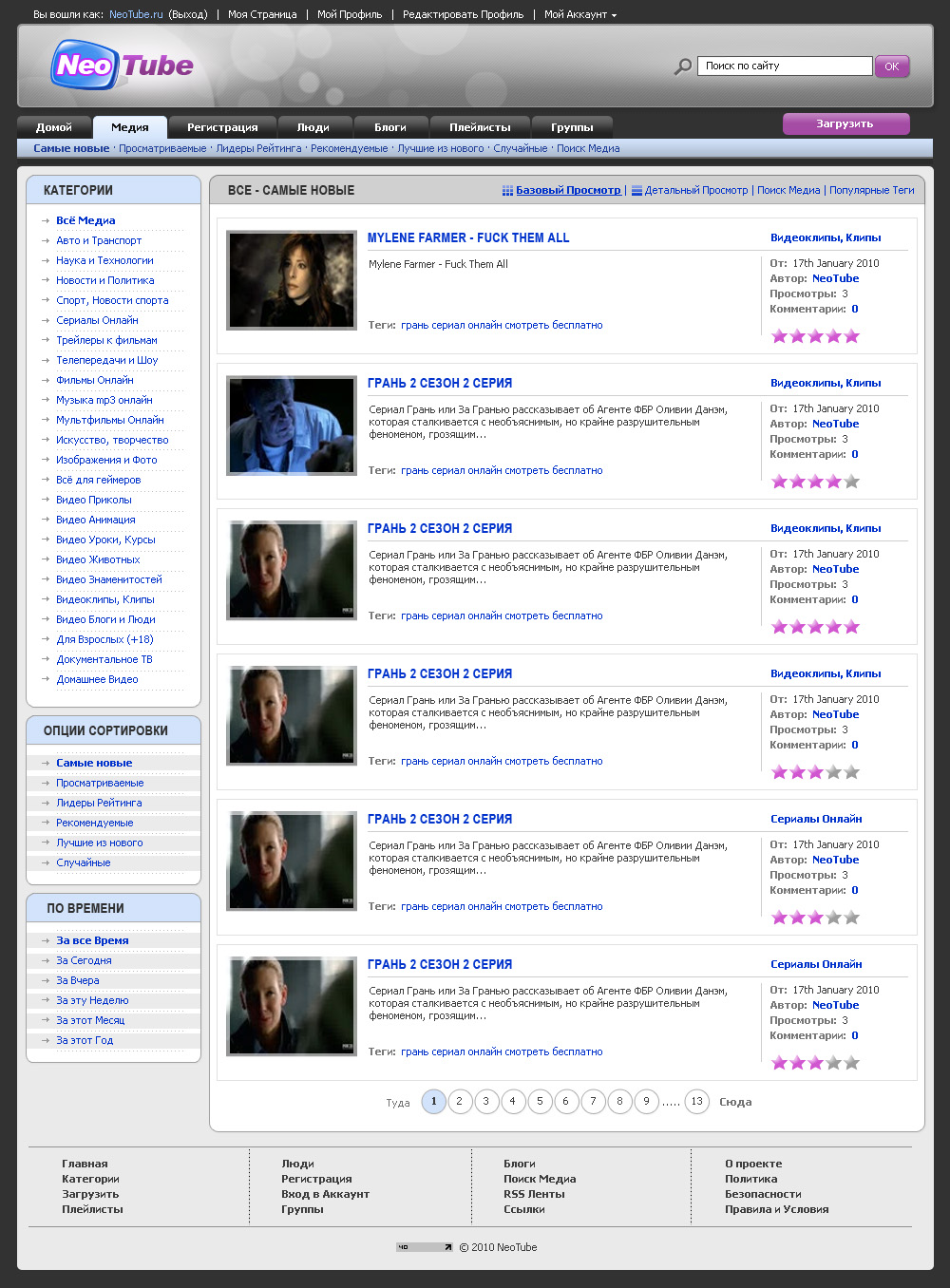
Task: Click the NeoTube logo
Action: (122, 65)
